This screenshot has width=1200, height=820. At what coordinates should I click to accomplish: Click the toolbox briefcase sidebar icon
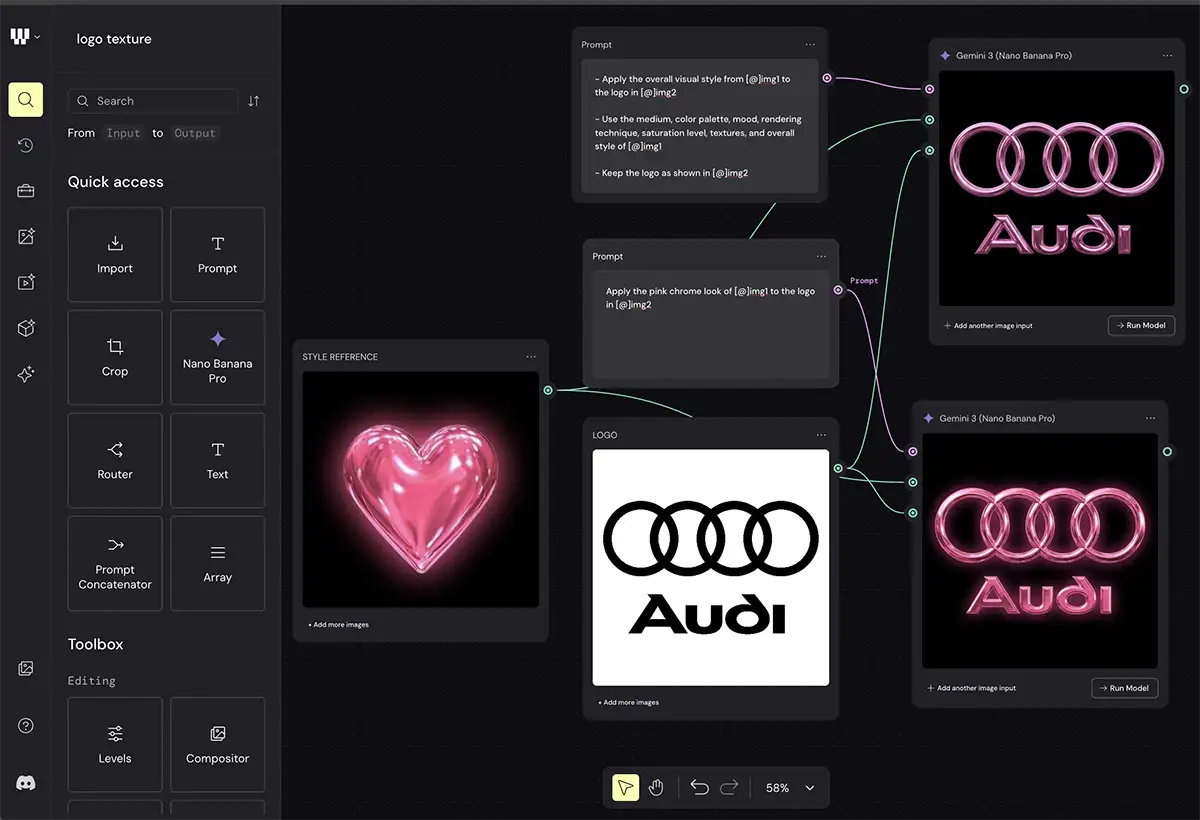[x=26, y=191]
